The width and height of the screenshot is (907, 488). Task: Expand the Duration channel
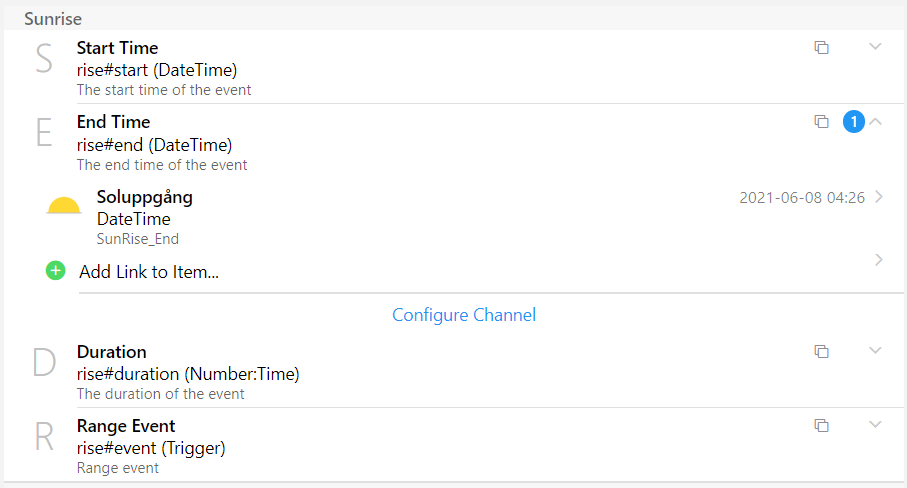tap(875, 351)
